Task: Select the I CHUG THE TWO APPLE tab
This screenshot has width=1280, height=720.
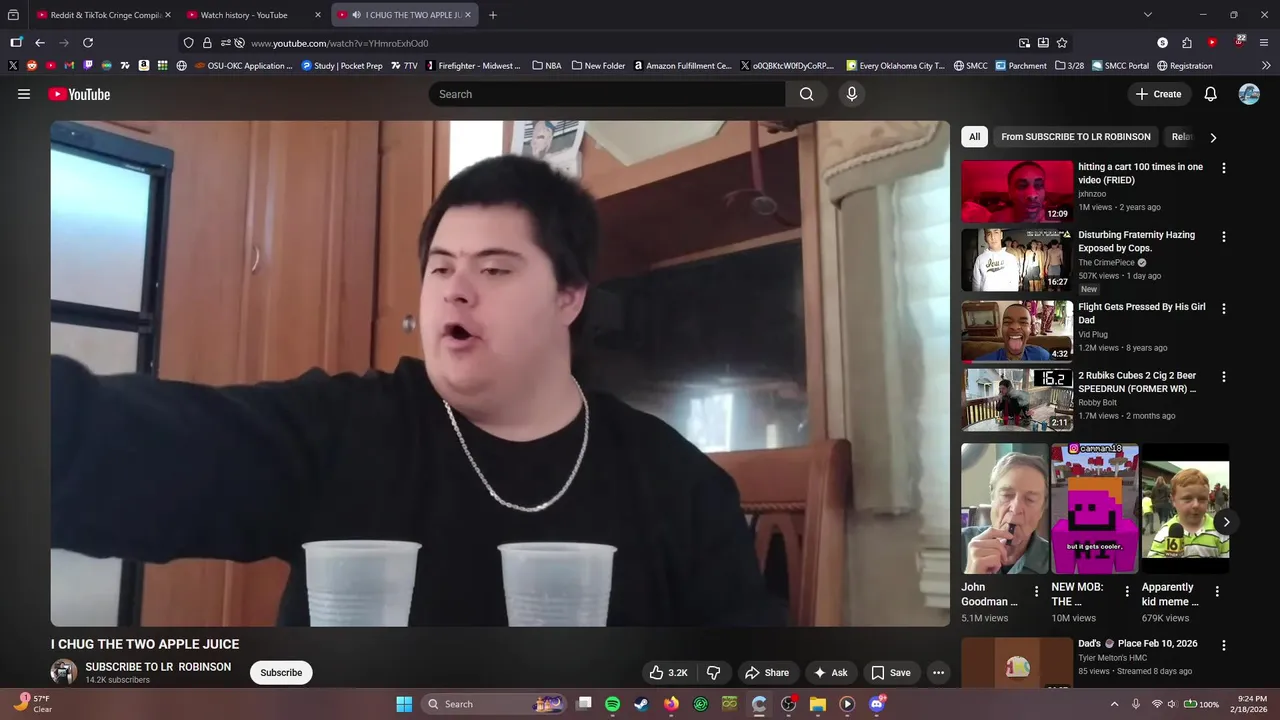Action: [404, 15]
